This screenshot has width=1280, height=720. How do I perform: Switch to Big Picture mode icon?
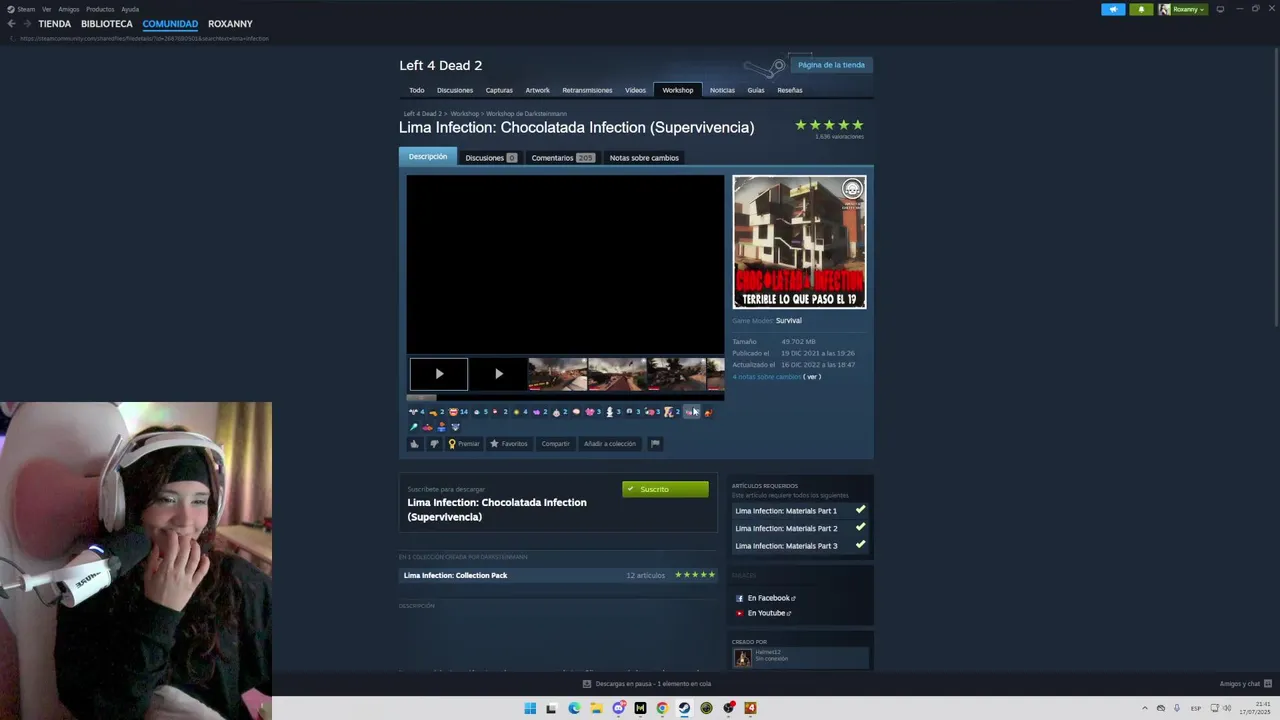tap(1220, 9)
